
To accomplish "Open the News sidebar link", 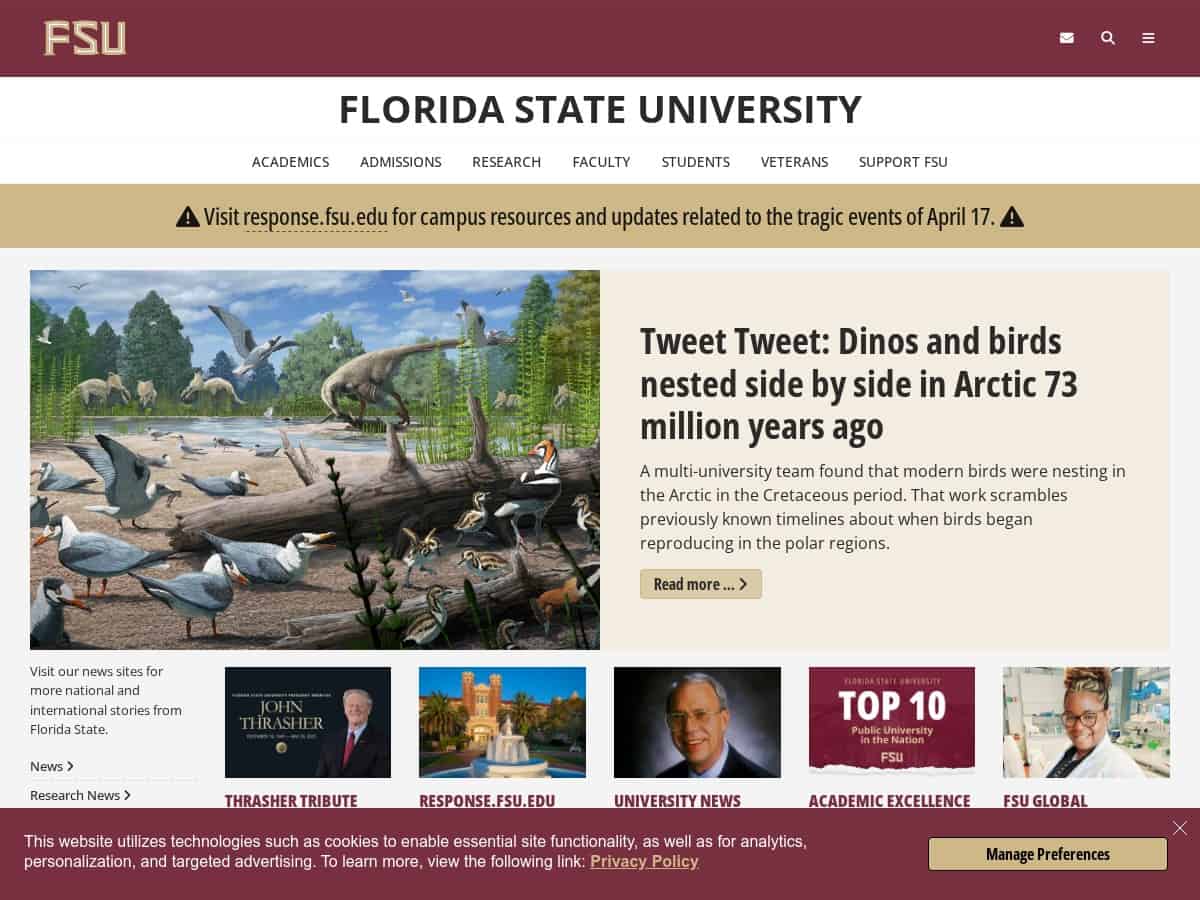I will [52, 766].
